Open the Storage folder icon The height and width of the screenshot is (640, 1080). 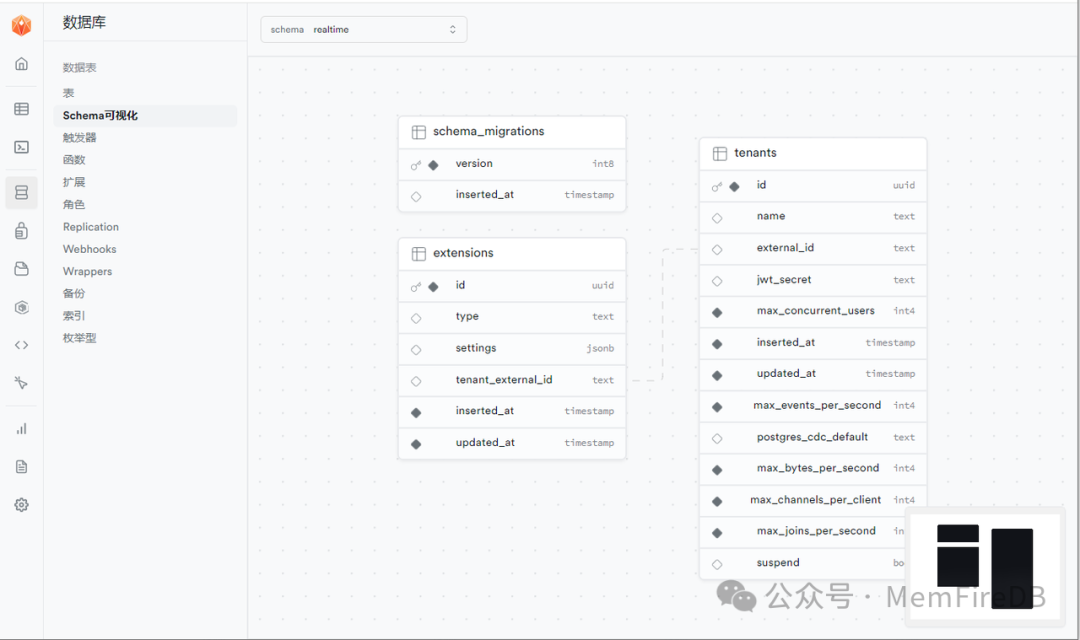(21, 269)
